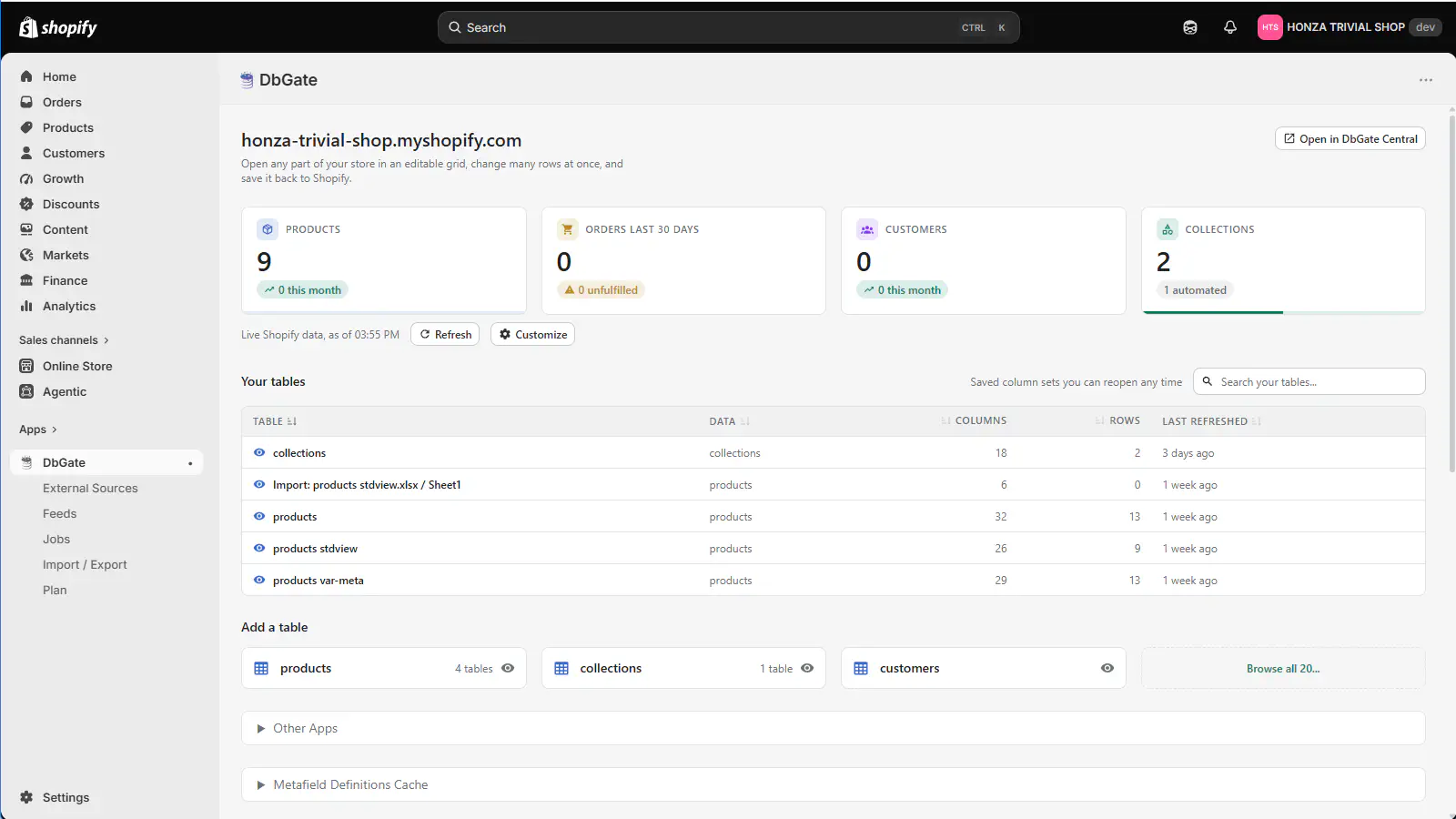This screenshot has height=819, width=1456.
Task: Click the Content sidebar icon
Action: [x=26, y=229]
